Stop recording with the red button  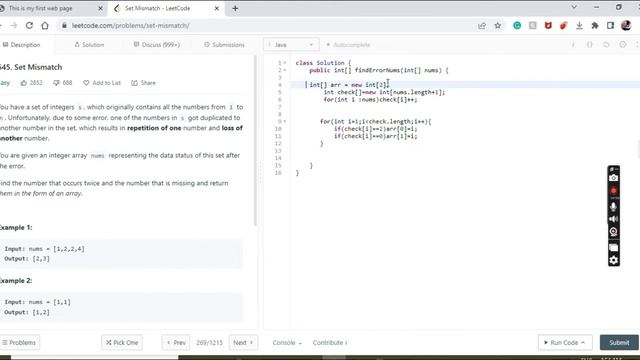pos(613,191)
